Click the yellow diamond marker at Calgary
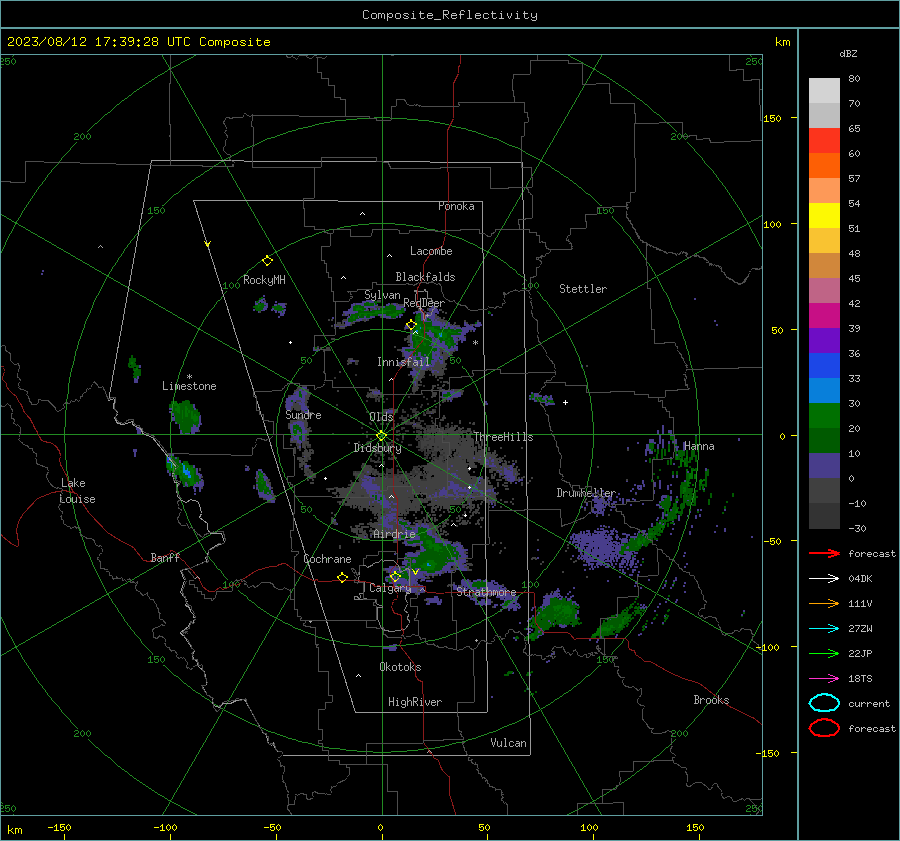Viewport: 900px width, 841px height. 395,576
